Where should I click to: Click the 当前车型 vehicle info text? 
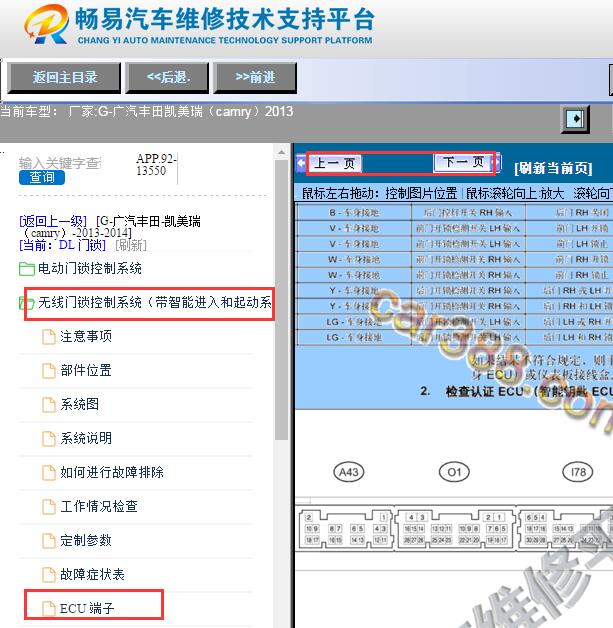pyautogui.click(x=147, y=111)
